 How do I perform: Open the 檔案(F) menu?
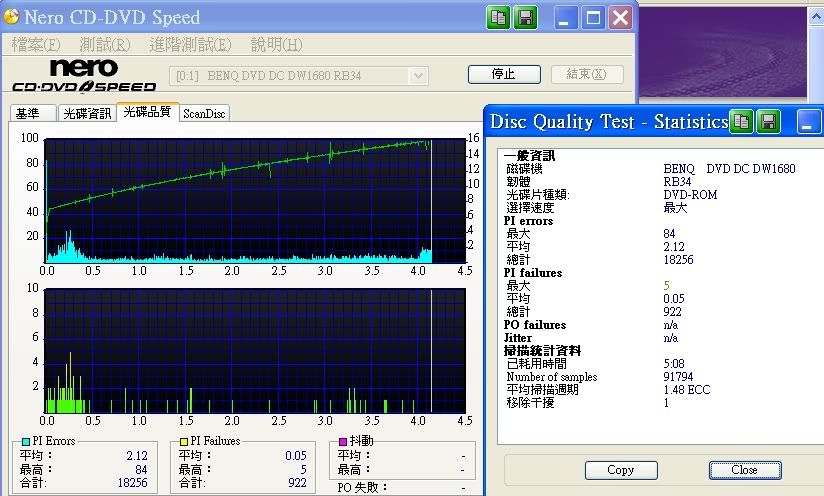click(x=36, y=45)
